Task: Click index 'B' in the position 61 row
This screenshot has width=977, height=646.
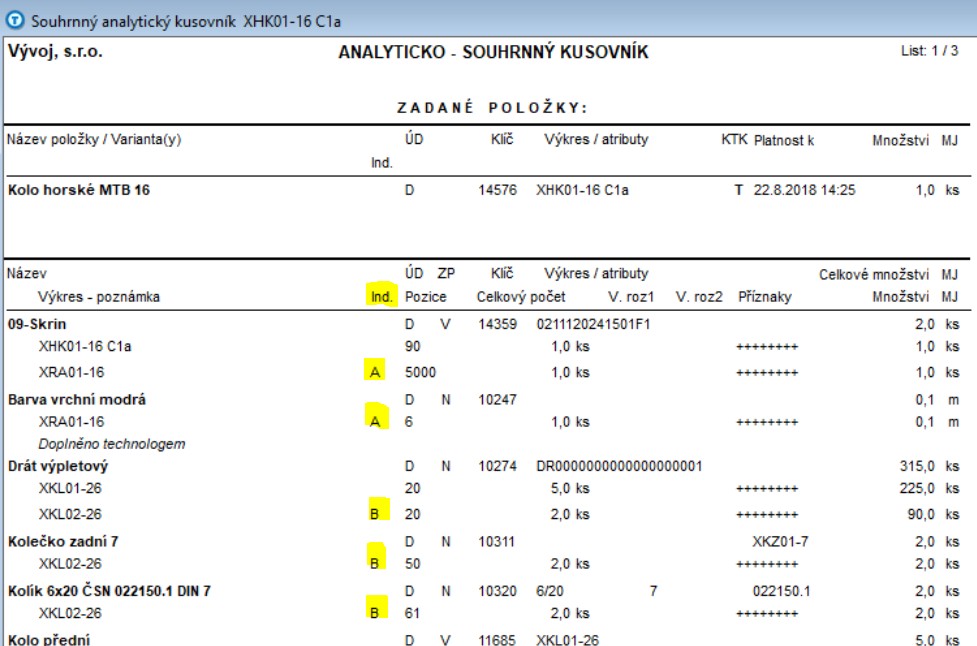Action: click(374, 614)
